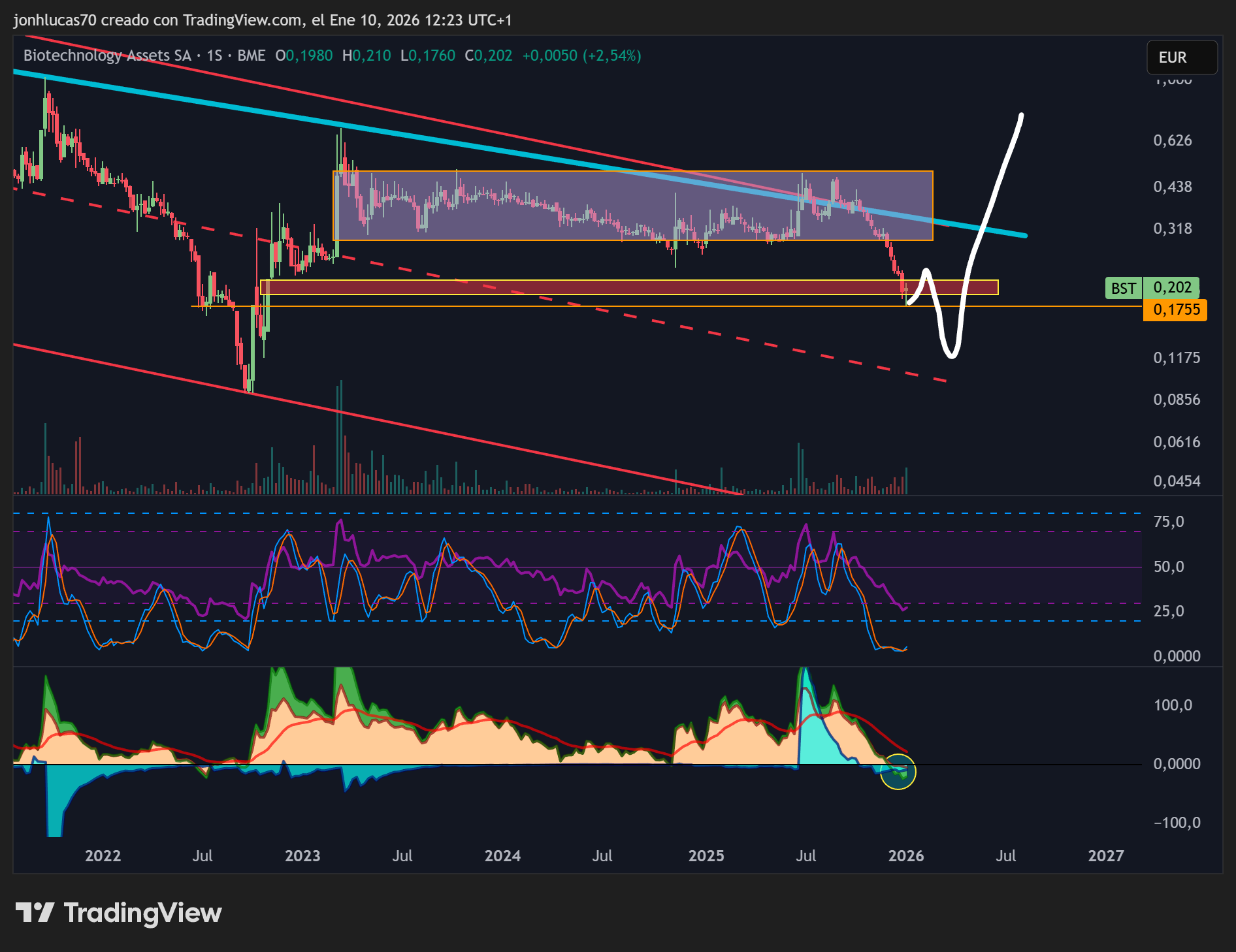Click the 2026 label on the time axis
The height and width of the screenshot is (952, 1236).
pos(905,855)
